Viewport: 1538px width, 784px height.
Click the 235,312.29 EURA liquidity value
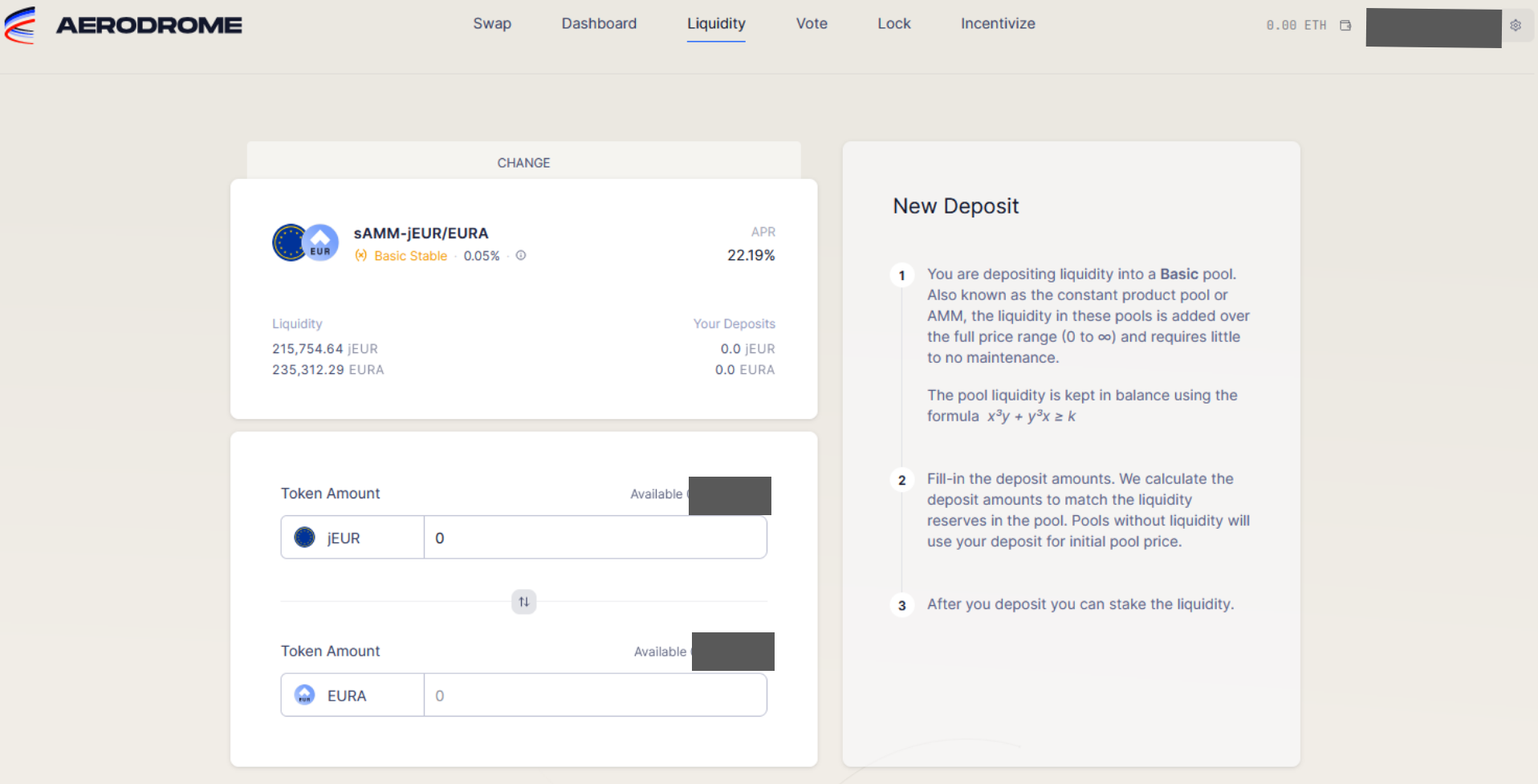tap(328, 370)
